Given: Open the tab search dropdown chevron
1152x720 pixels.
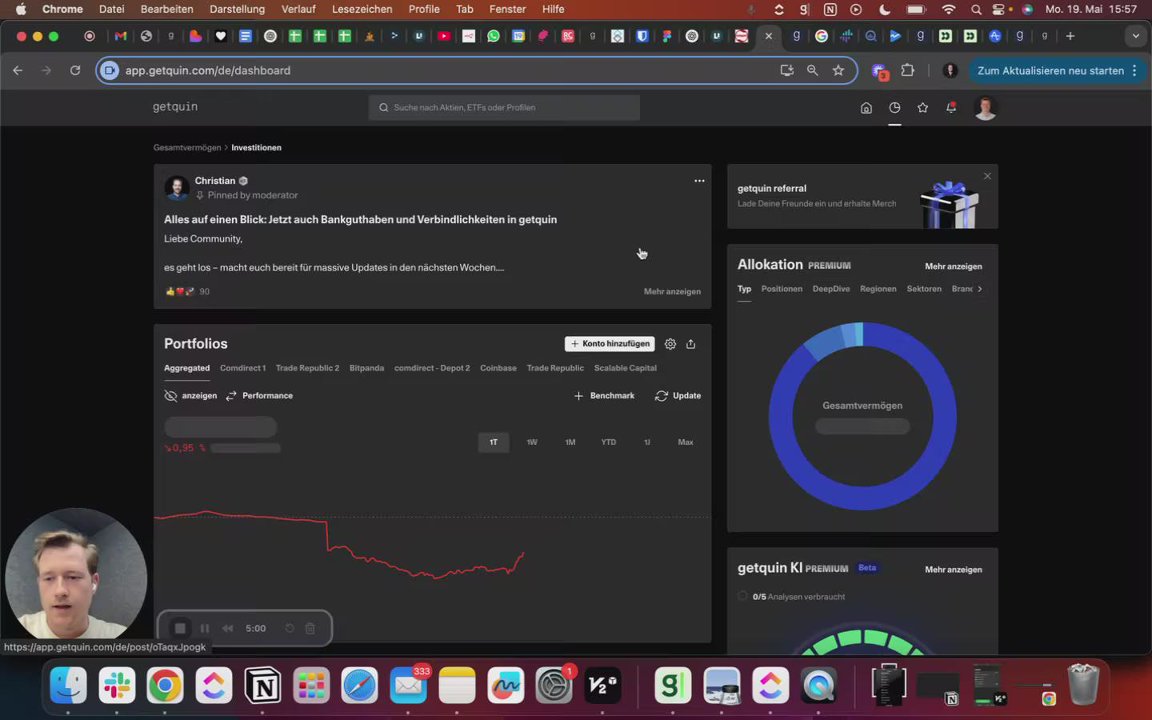Looking at the screenshot, I should (1135, 36).
